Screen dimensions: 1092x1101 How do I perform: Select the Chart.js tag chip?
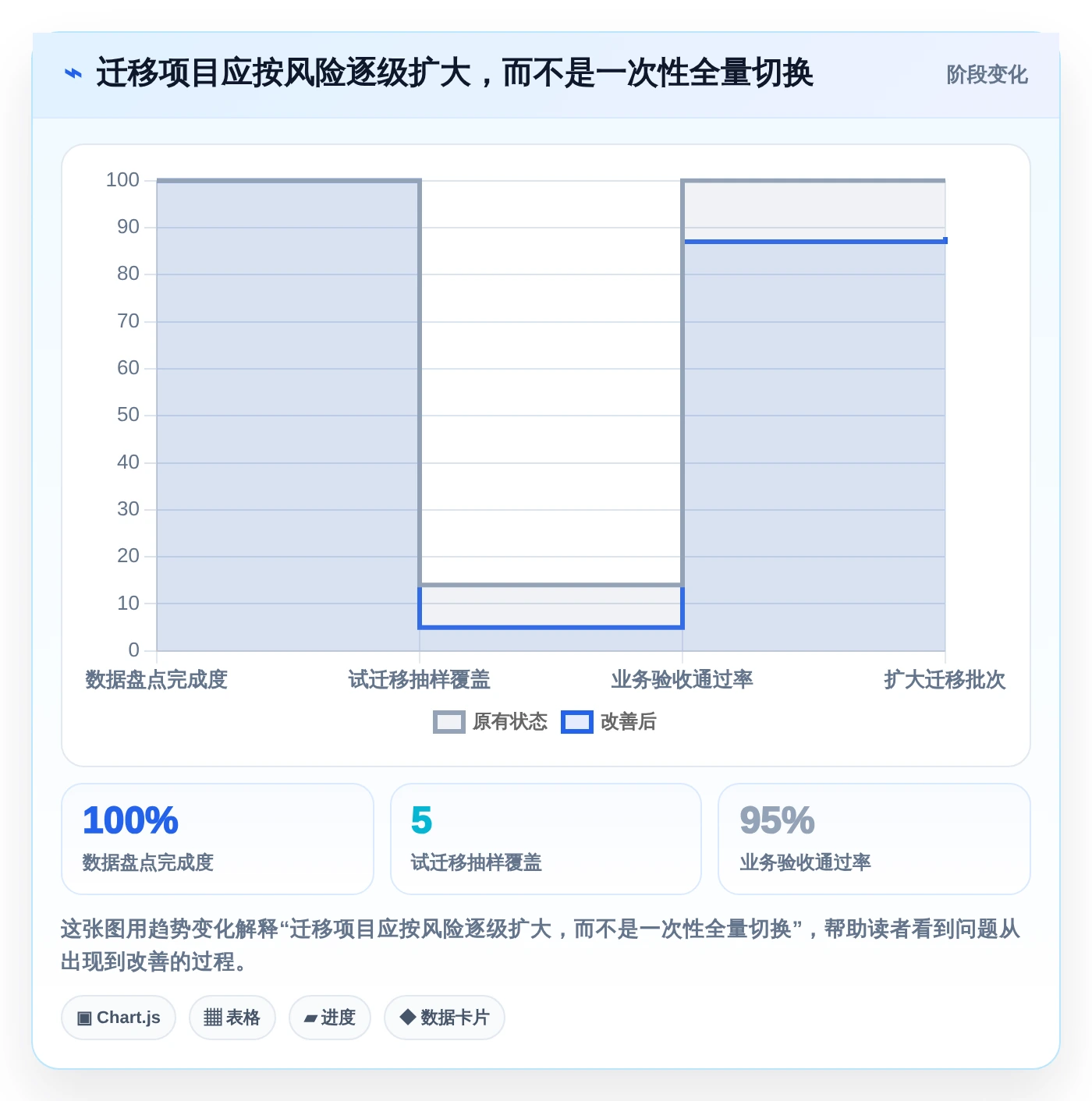point(119,1018)
